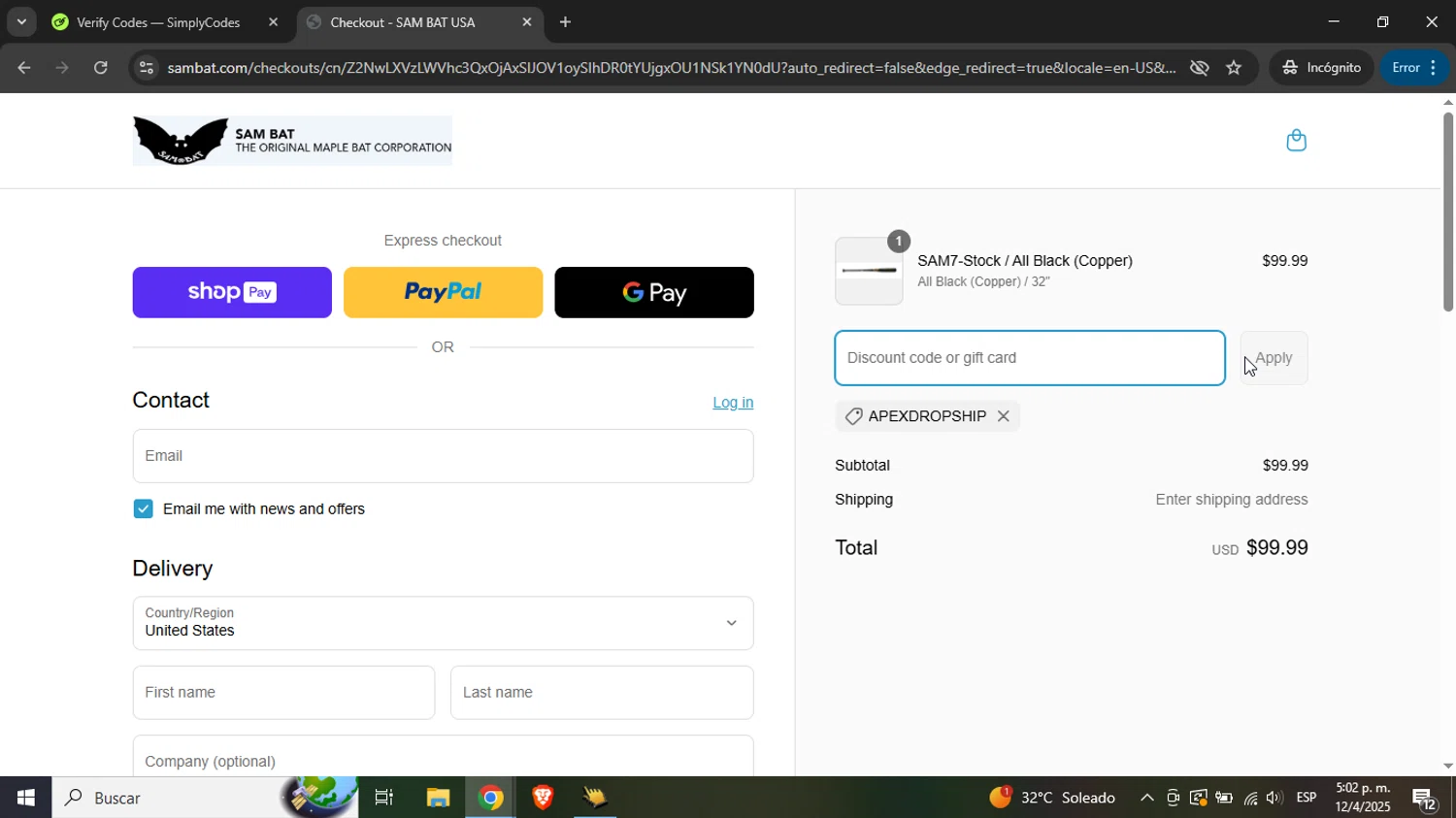Open the network Wi-Fi tray icon
This screenshot has height=818, width=1456.
(1250, 798)
